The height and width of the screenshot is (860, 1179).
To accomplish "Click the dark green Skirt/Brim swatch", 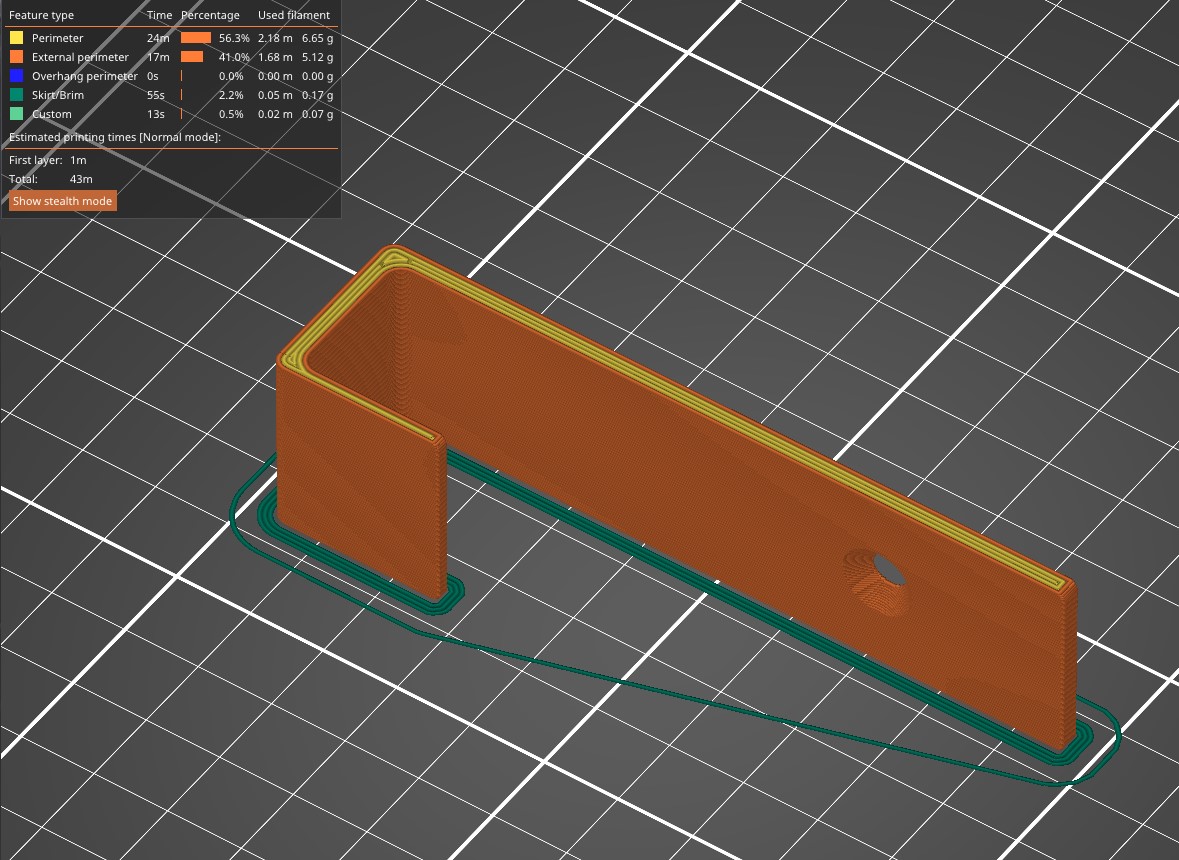I will 17,95.
